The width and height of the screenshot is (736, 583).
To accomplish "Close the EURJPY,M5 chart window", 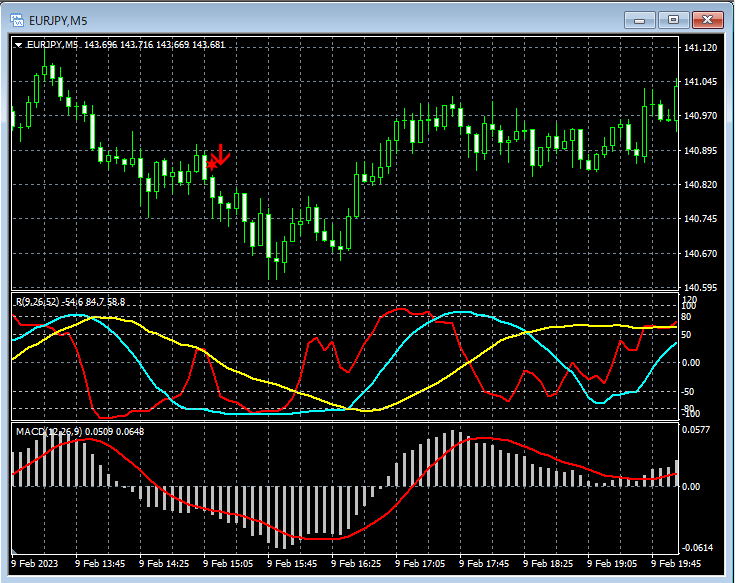I will coord(708,19).
